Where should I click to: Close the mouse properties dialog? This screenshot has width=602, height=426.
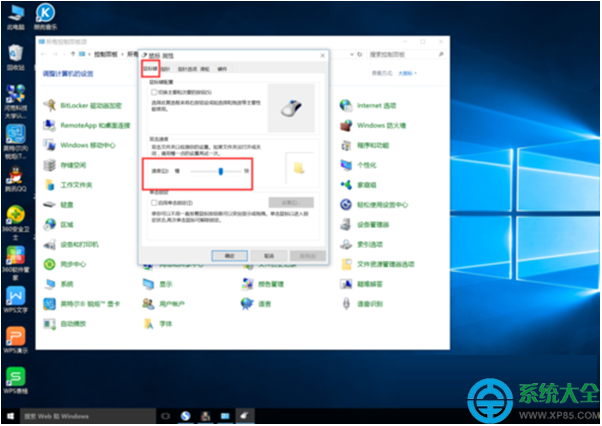(322, 56)
